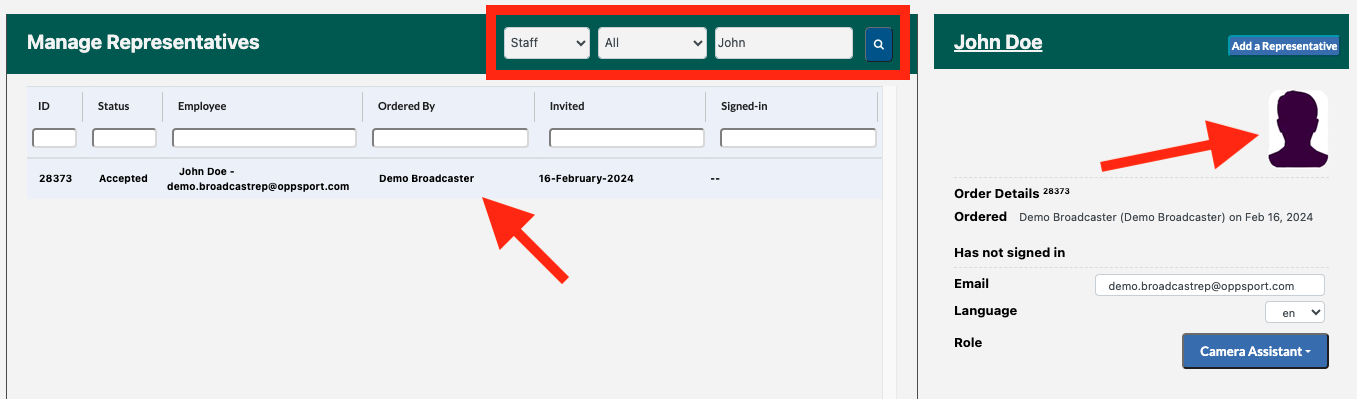The width and height of the screenshot is (1357, 399).
Task: Click the Ordered By column filter box
Action: tap(450, 138)
